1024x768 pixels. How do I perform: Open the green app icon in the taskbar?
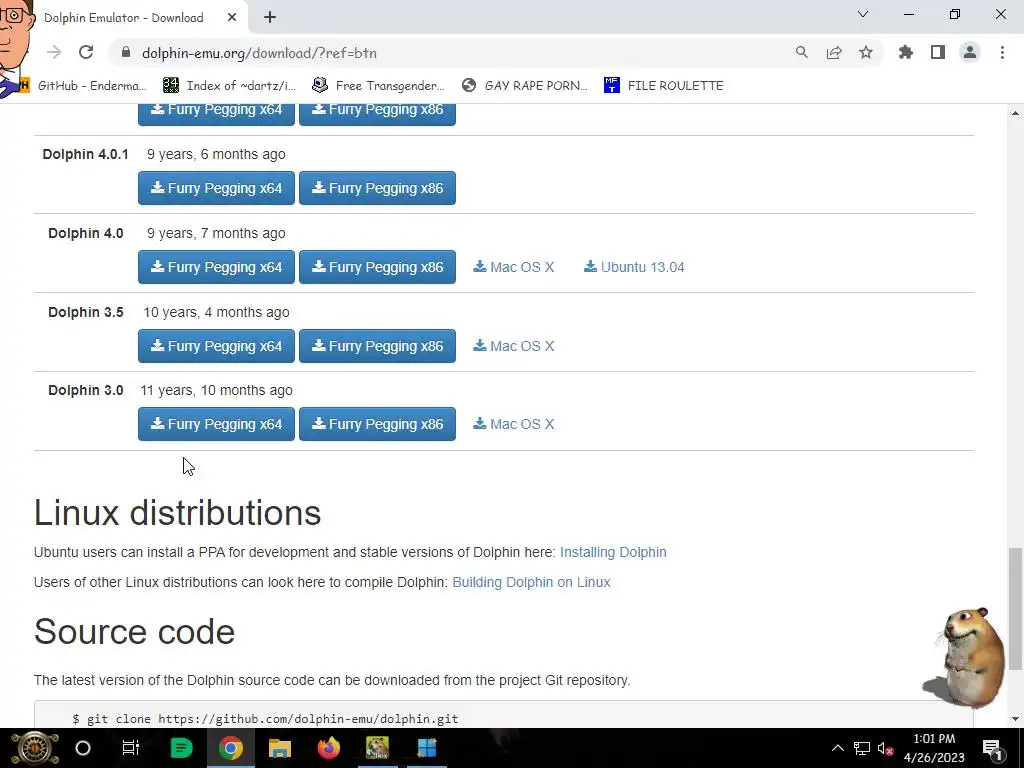181,748
